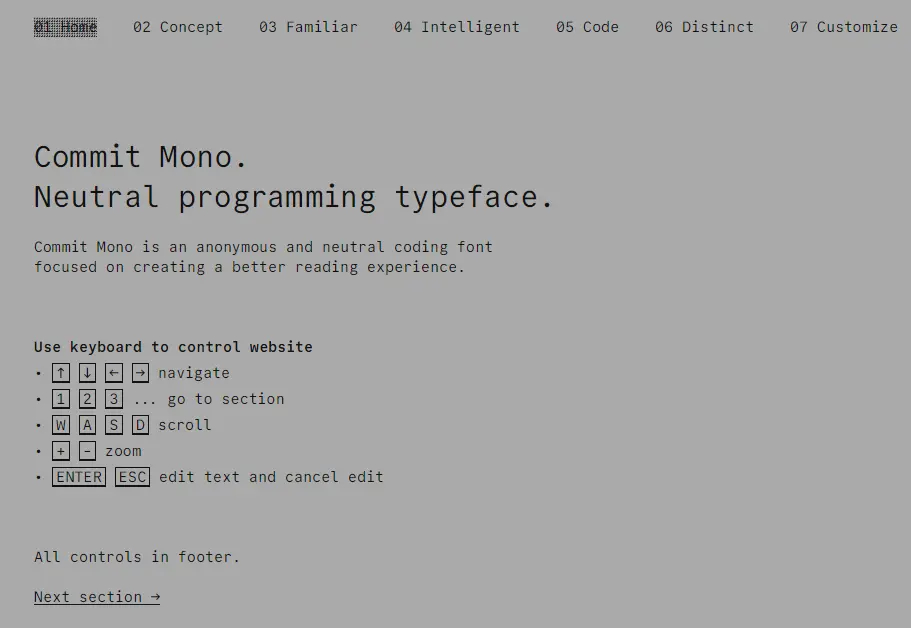911x628 pixels.
Task: Click the down arrow key icon
Action: (x=87, y=372)
